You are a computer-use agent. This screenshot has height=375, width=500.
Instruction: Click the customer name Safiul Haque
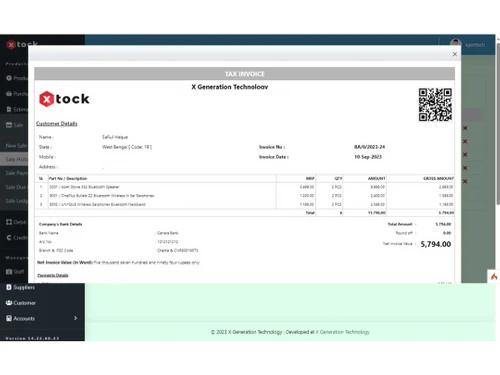115,137
